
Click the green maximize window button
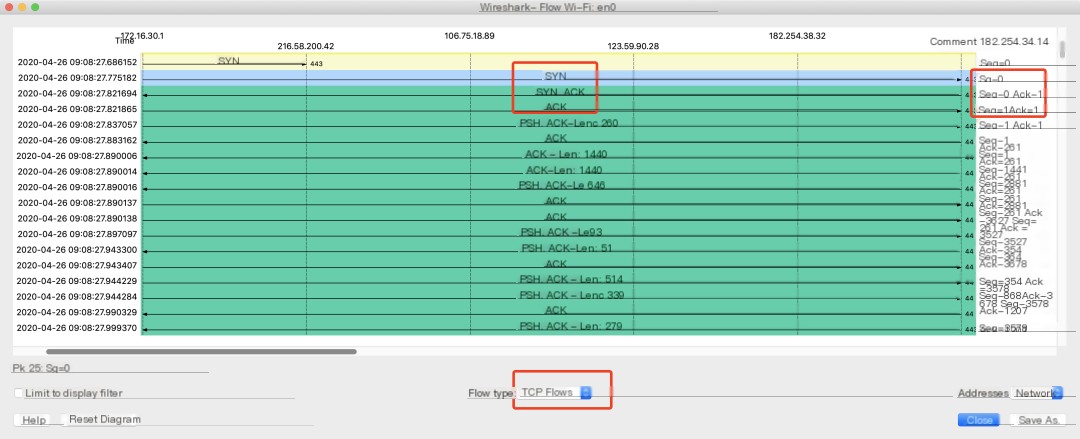point(35,7)
